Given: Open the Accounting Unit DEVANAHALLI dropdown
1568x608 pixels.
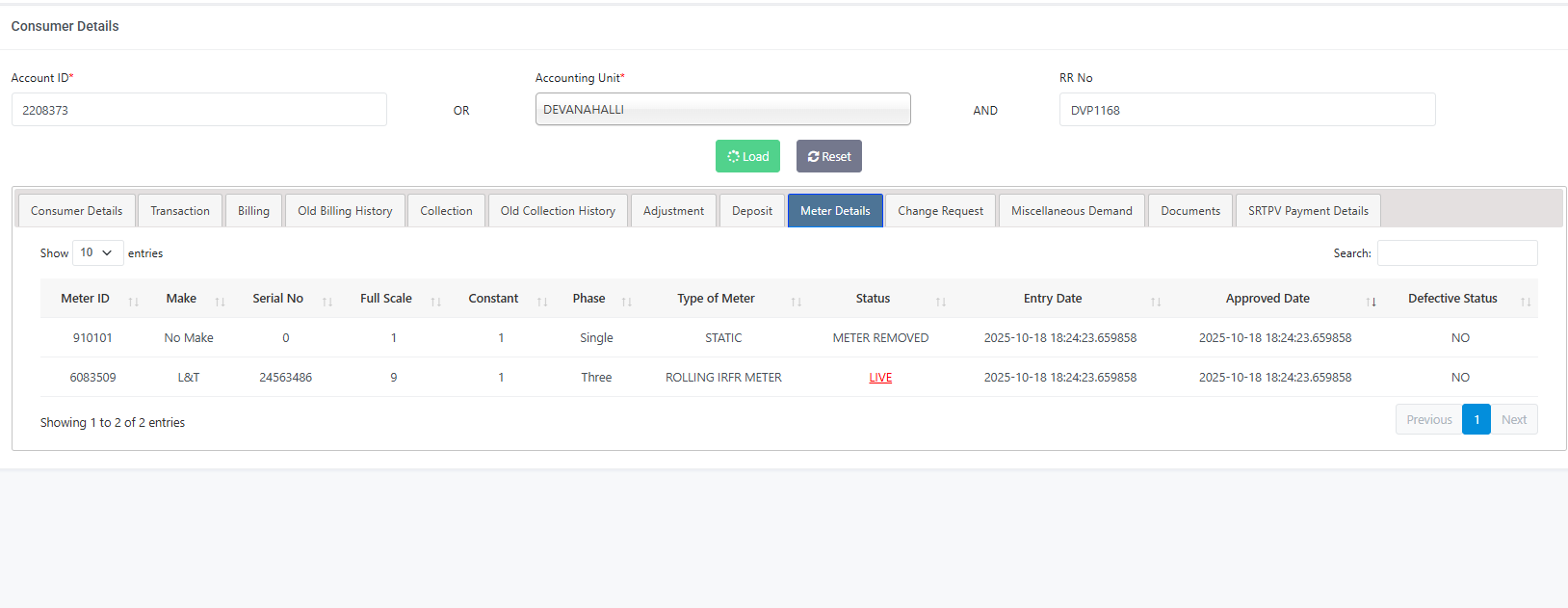Looking at the screenshot, I should tap(722, 109).
